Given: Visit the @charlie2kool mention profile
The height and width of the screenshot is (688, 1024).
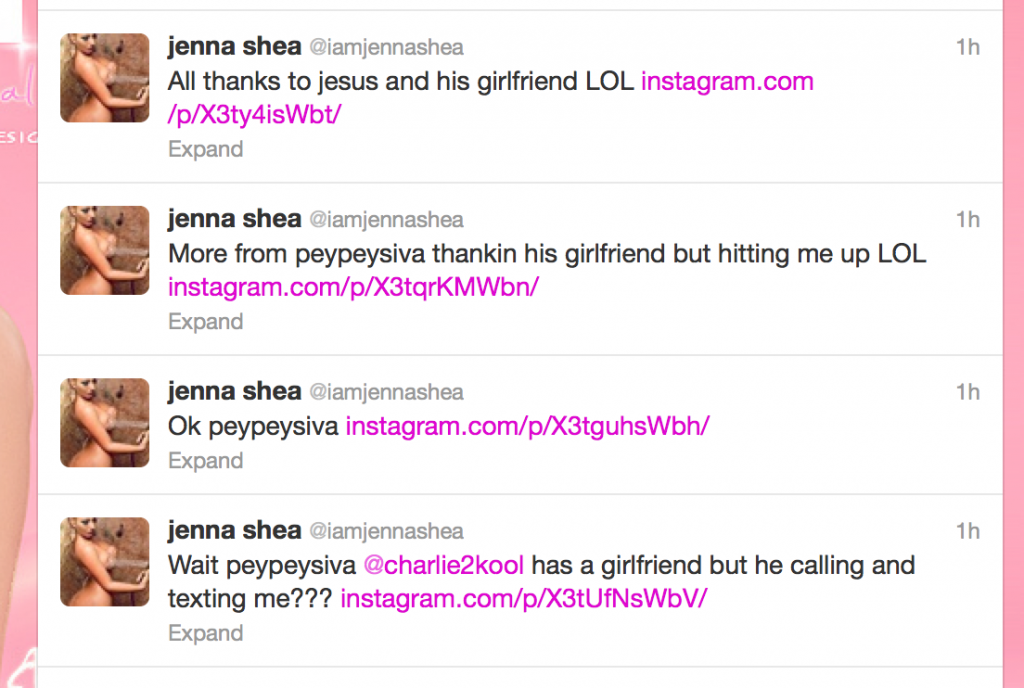Looking at the screenshot, I should click(x=443, y=565).
